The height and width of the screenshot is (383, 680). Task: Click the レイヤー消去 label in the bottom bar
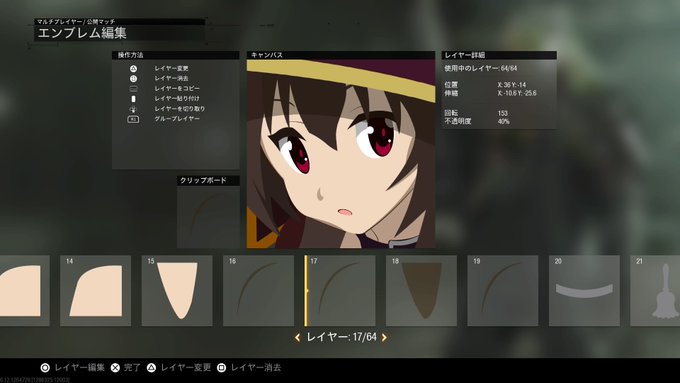point(256,368)
